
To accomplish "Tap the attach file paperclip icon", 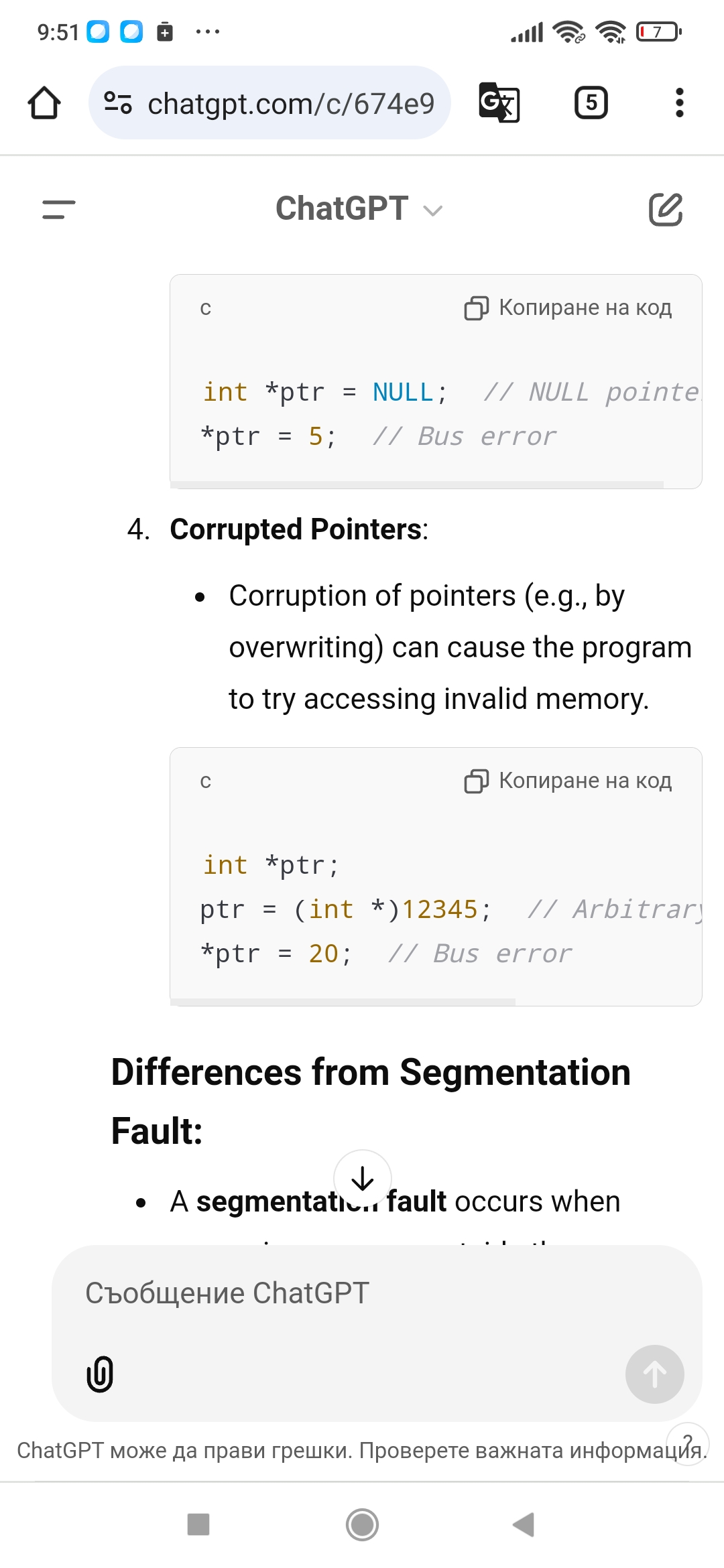I will [x=100, y=1374].
